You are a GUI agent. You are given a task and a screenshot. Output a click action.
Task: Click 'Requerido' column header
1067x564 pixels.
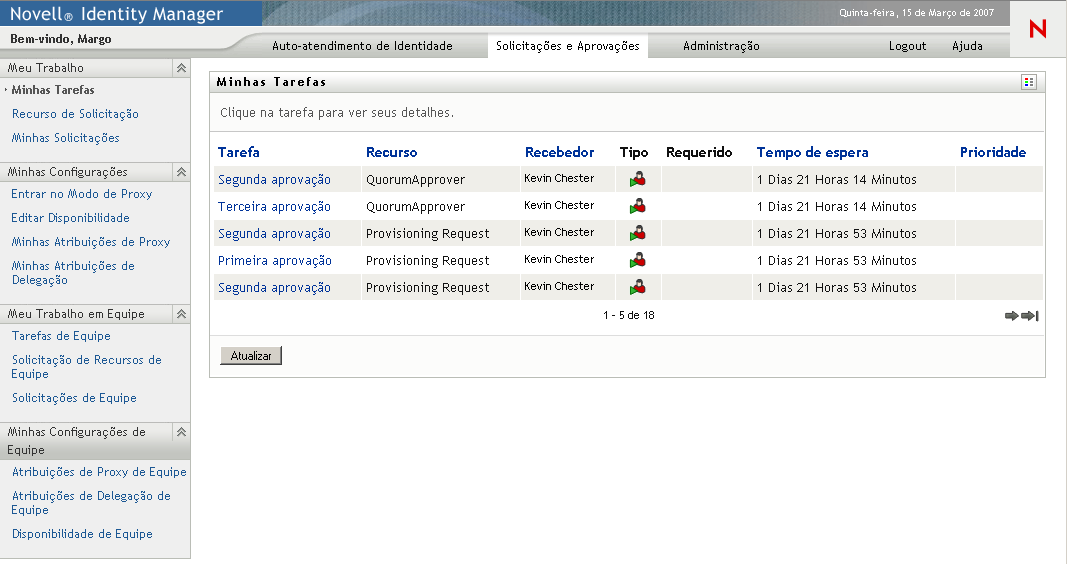[x=699, y=152]
